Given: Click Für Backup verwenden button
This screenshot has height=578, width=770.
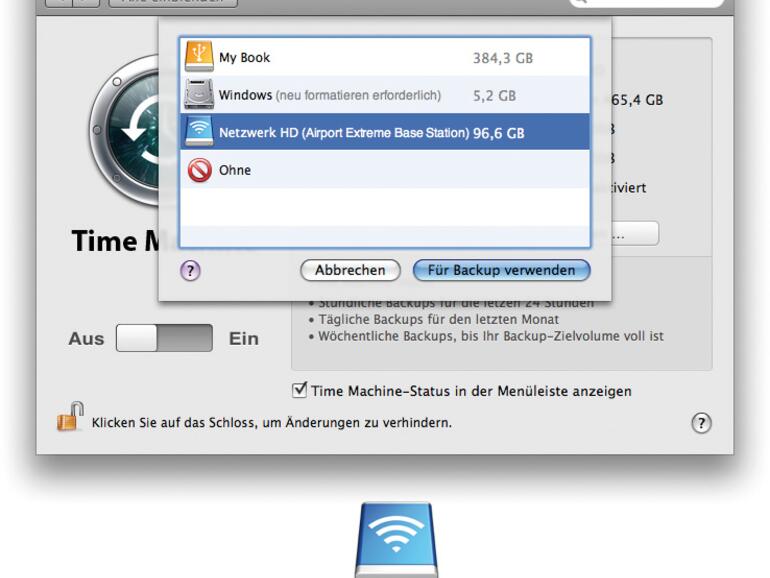Looking at the screenshot, I should click(501, 270).
